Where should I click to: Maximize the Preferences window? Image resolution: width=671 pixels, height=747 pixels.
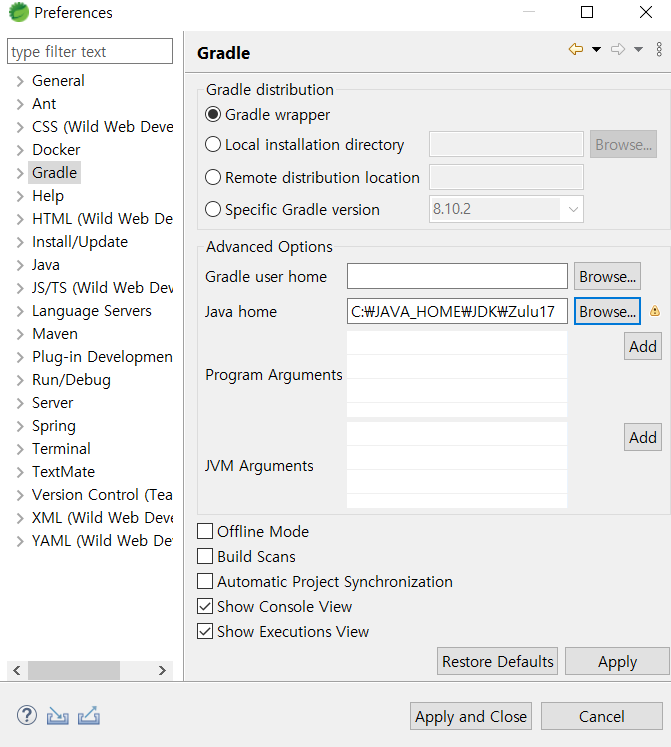tap(587, 12)
